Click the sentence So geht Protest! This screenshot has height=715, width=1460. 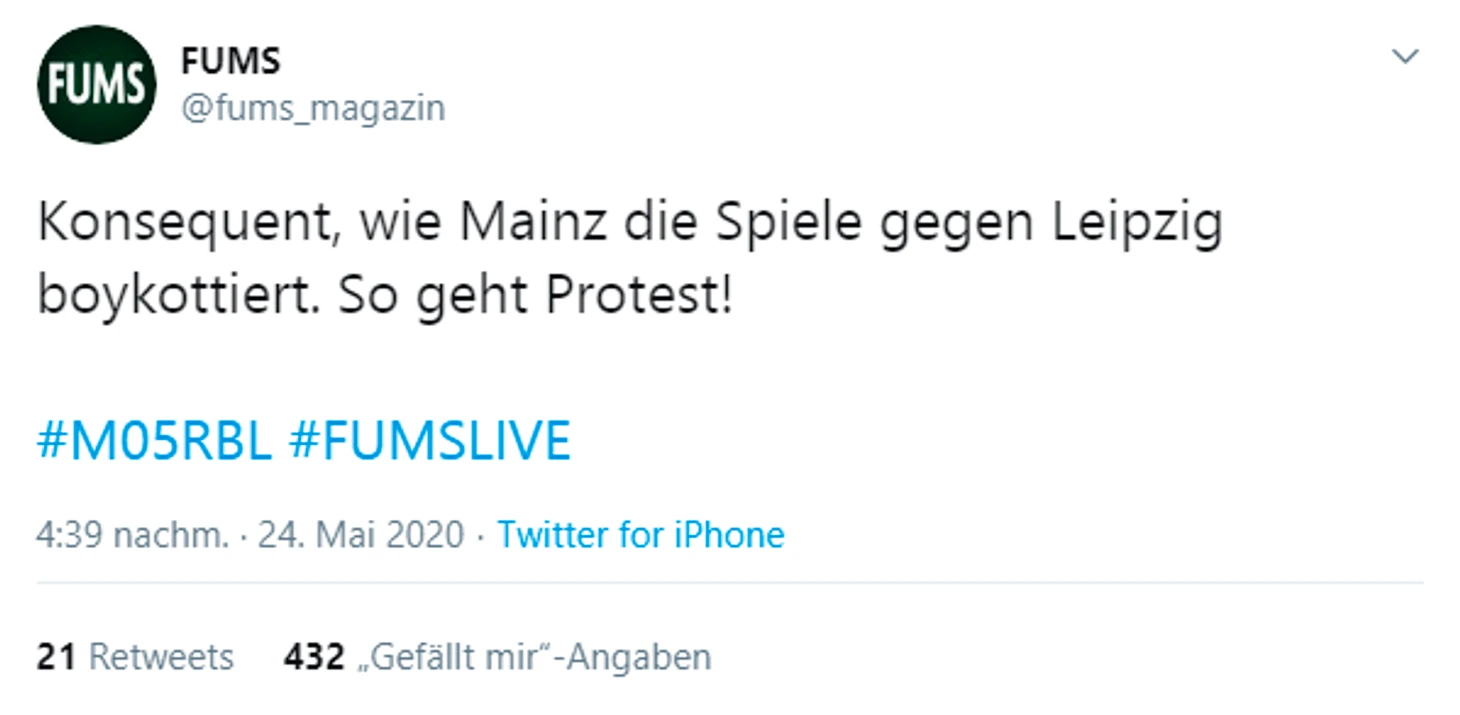click(535, 297)
